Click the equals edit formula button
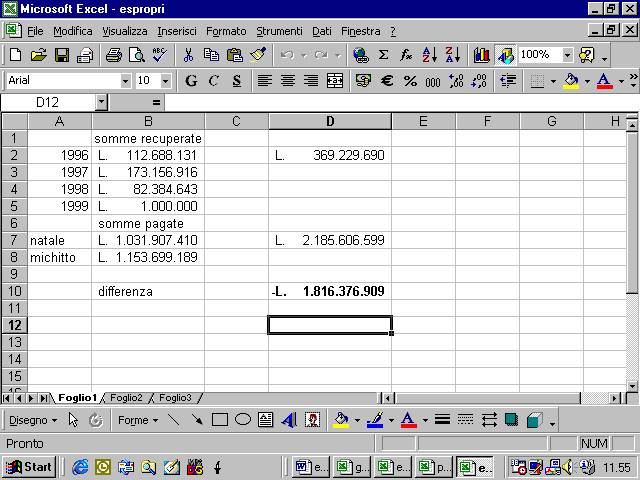Image resolution: width=640 pixels, height=480 pixels. [x=156, y=102]
